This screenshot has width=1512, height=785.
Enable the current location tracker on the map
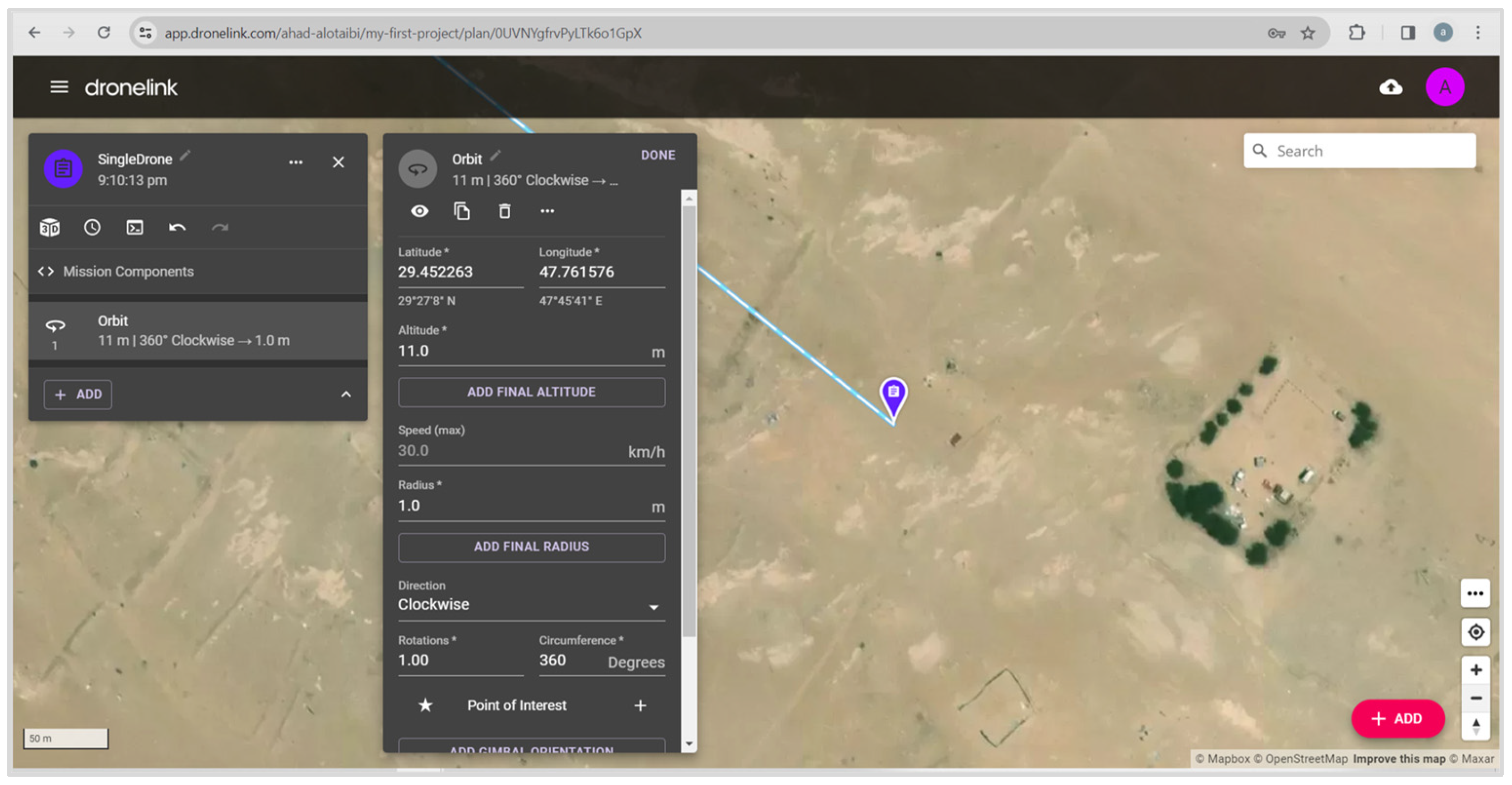(1477, 632)
